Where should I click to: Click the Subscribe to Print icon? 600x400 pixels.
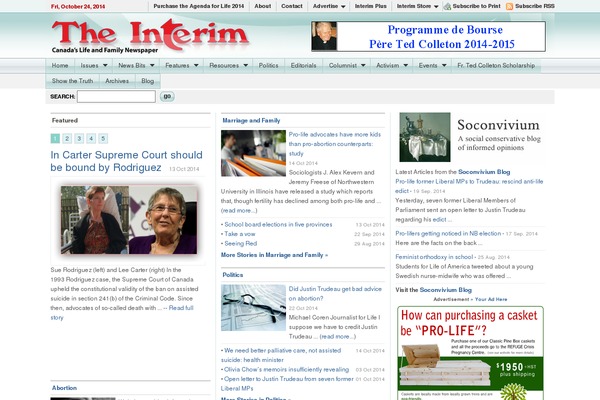coord(447,7)
